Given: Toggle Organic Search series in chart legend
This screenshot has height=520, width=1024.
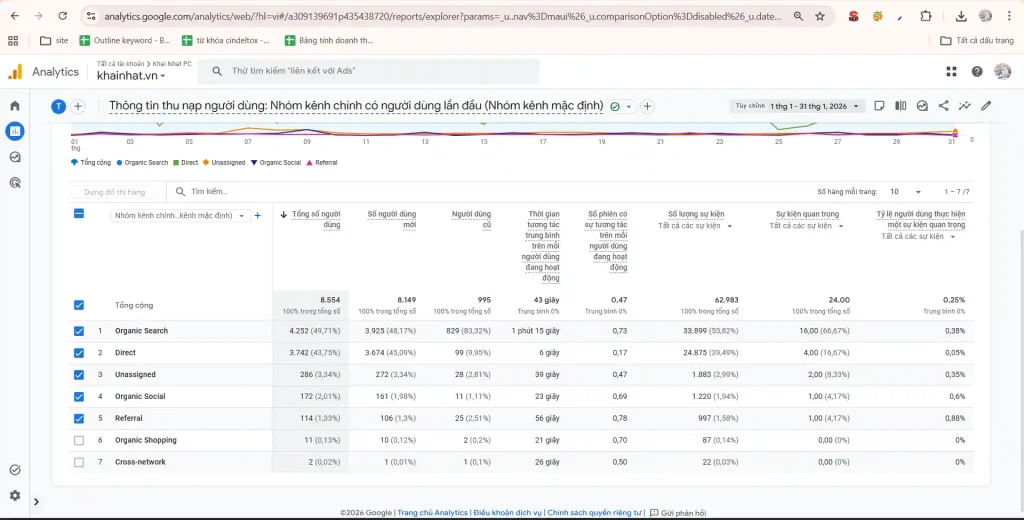Looking at the screenshot, I should (x=142, y=163).
